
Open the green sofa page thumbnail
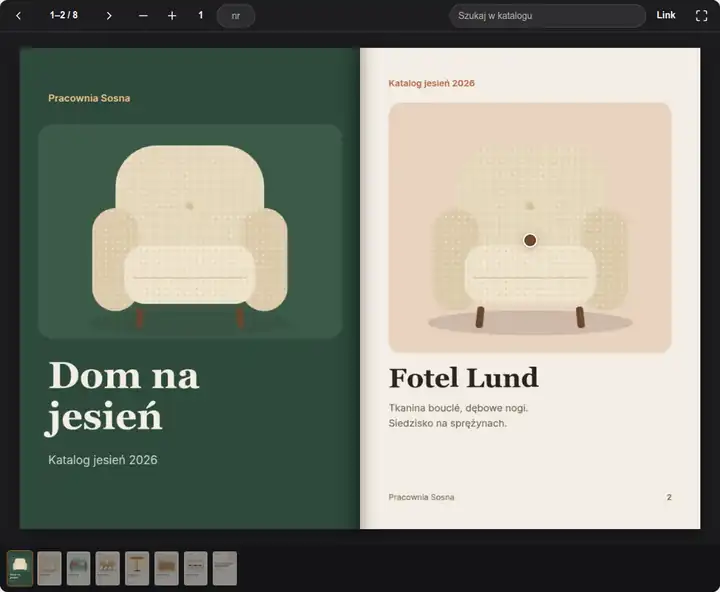(x=79, y=568)
